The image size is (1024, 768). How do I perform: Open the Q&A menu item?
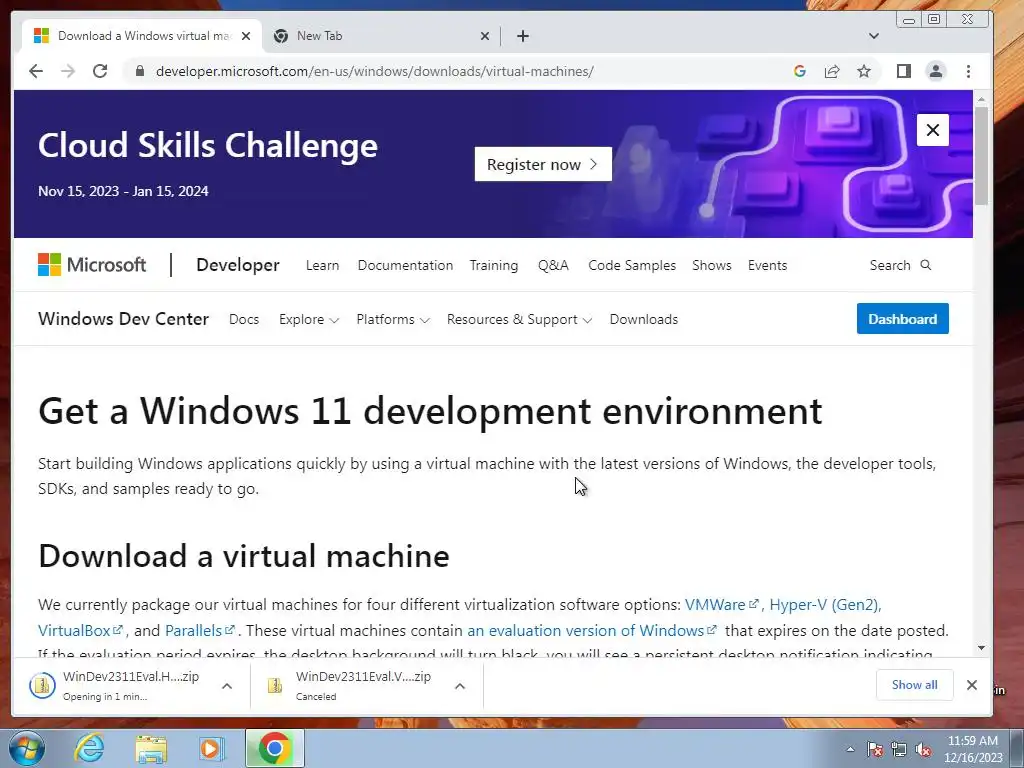553,265
